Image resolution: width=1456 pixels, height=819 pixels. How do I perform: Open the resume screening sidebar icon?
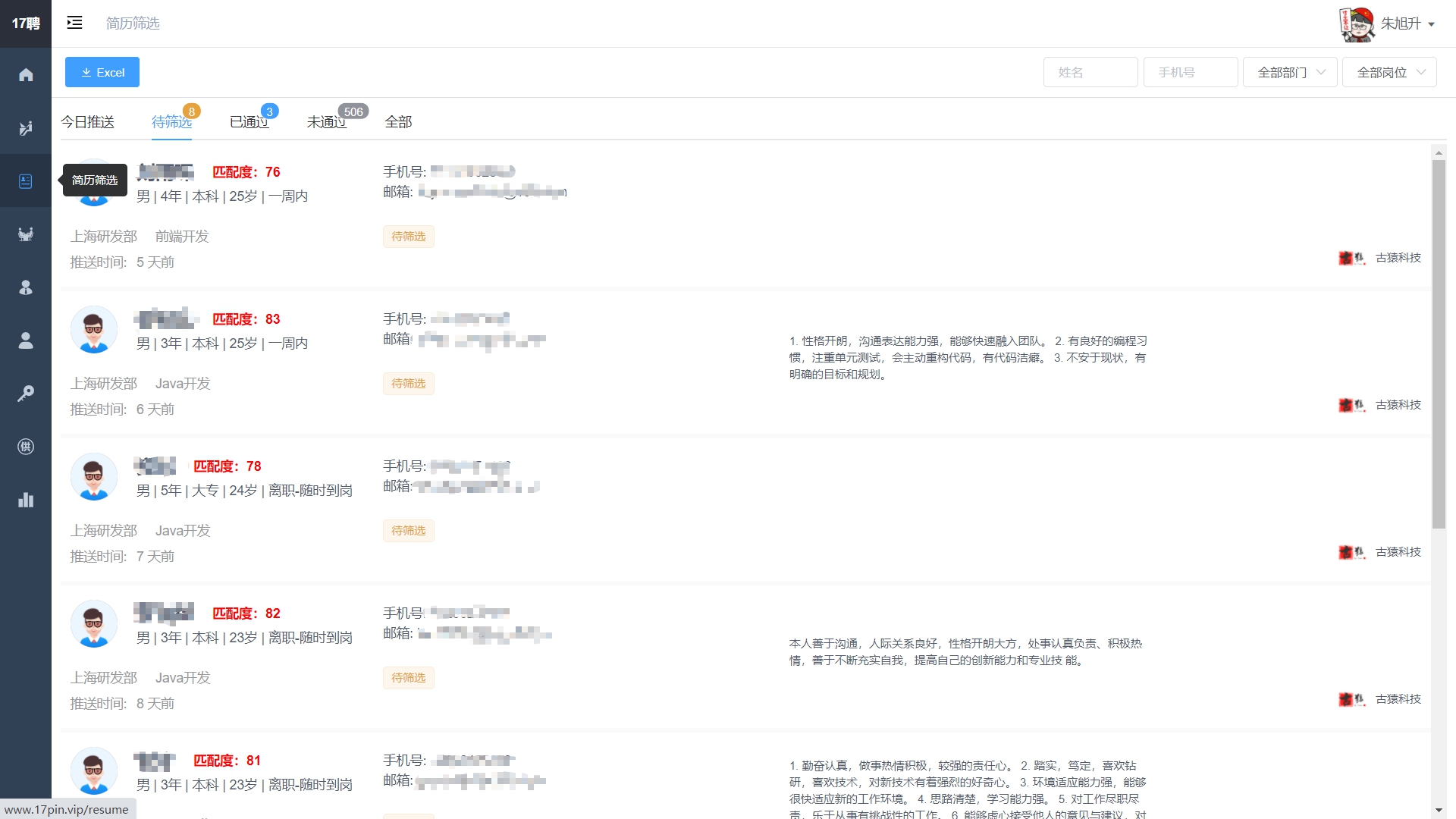(x=26, y=181)
